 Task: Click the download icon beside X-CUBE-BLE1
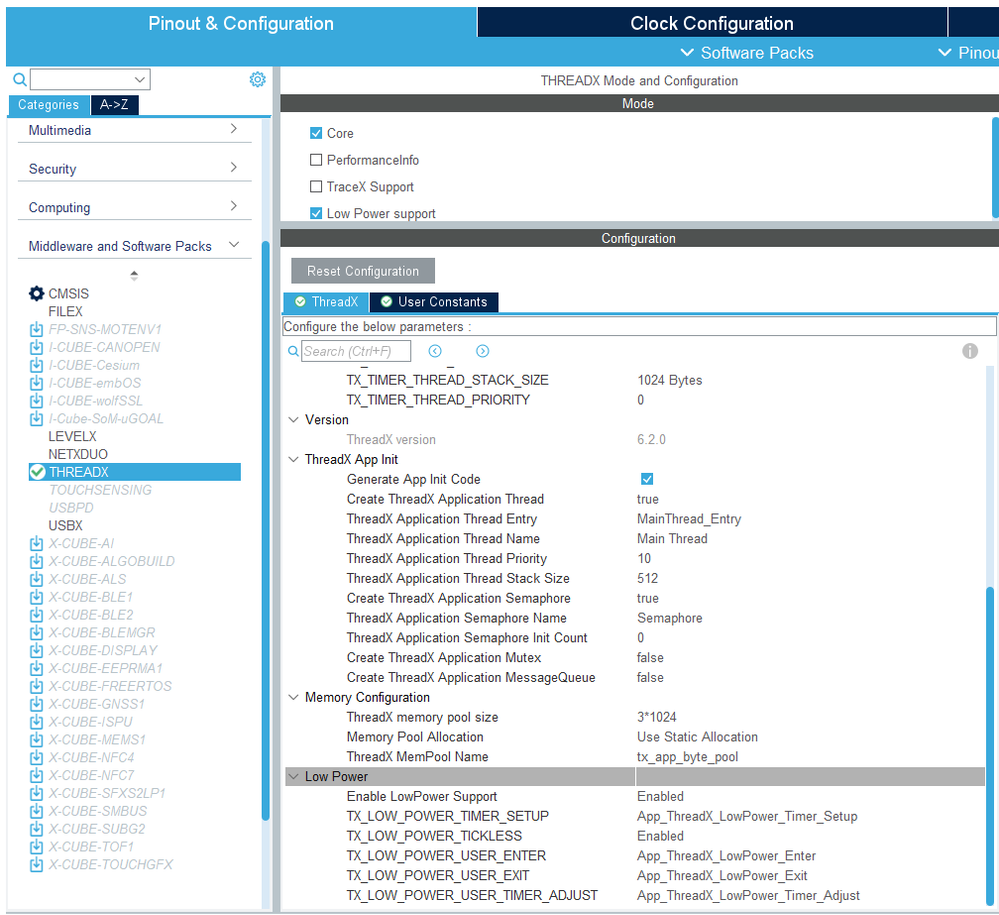pyautogui.click(x=36, y=597)
